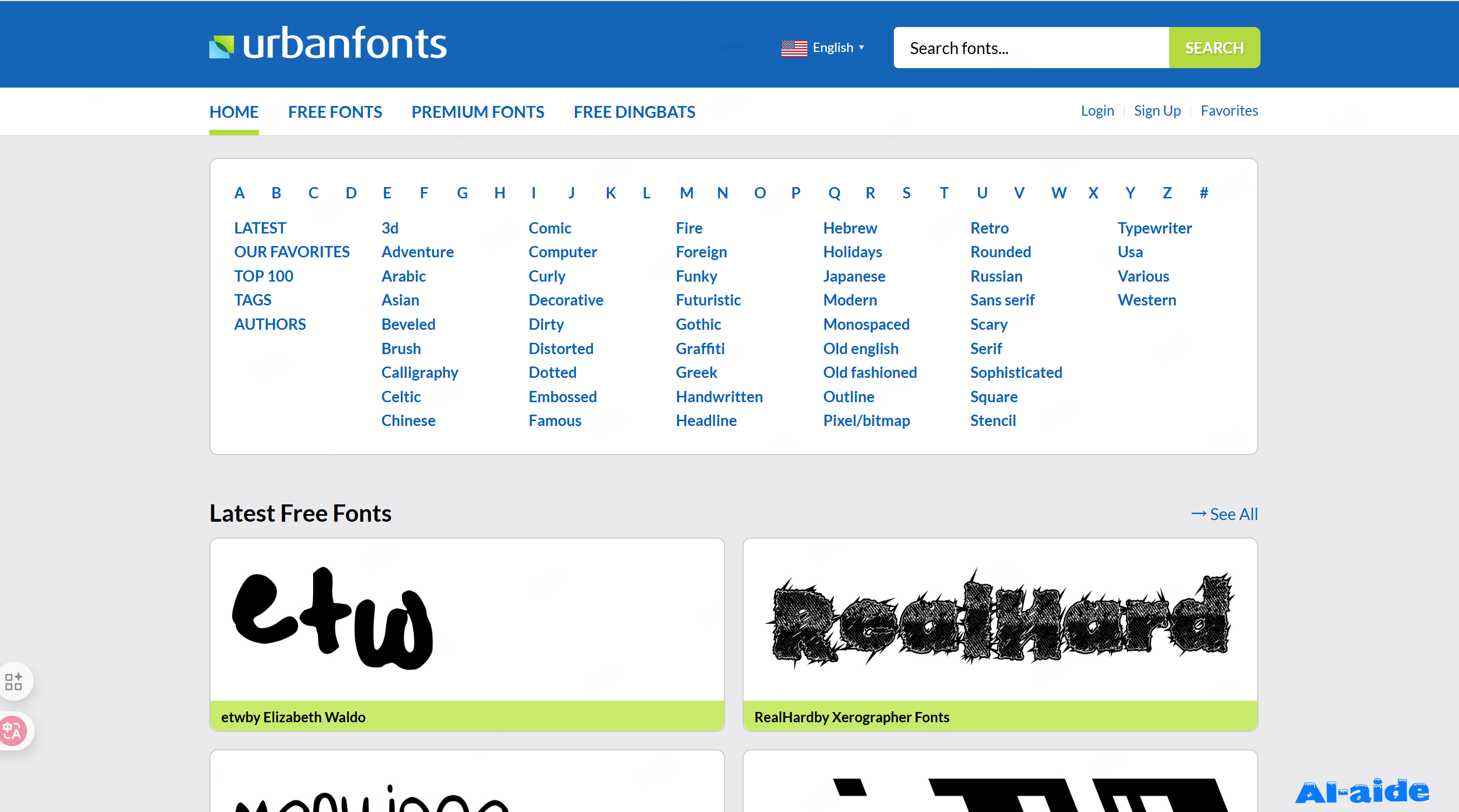Select the Japanese font category
1459x812 pixels.
pos(854,276)
